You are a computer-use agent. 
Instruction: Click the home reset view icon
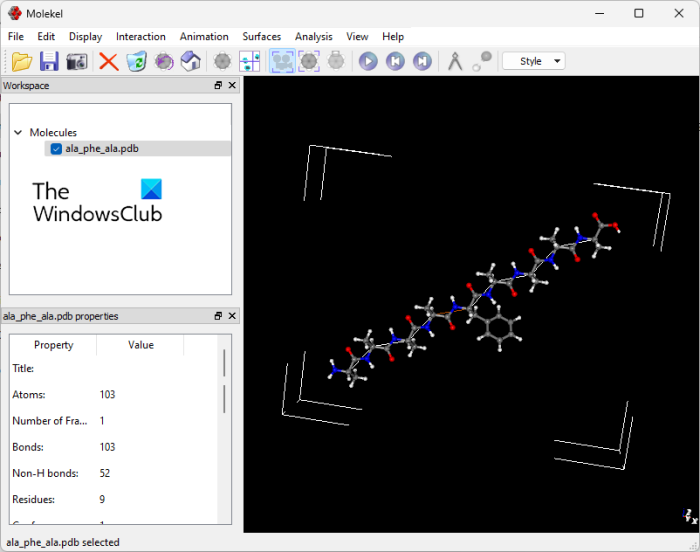pyautogui.click(x=191, y=61)
